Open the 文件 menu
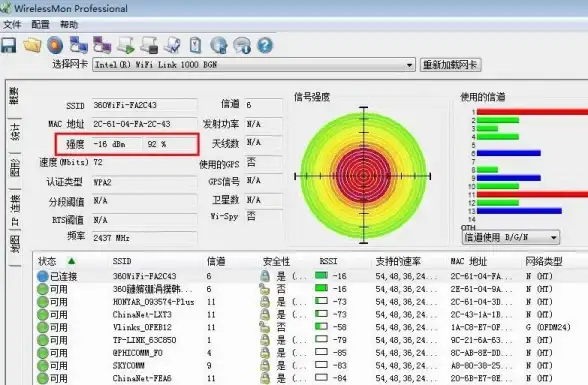This screenshot has height=385, width=588. point(12,25)
